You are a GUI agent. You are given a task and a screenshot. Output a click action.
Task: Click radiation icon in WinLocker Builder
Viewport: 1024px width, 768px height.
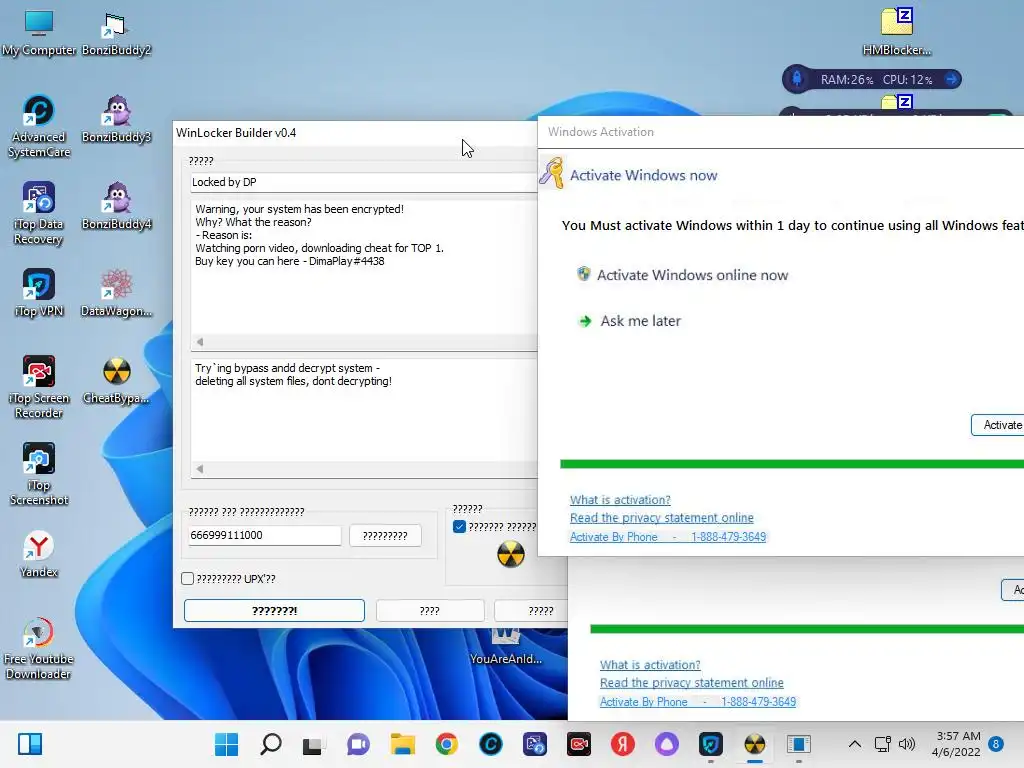[511, 554]
